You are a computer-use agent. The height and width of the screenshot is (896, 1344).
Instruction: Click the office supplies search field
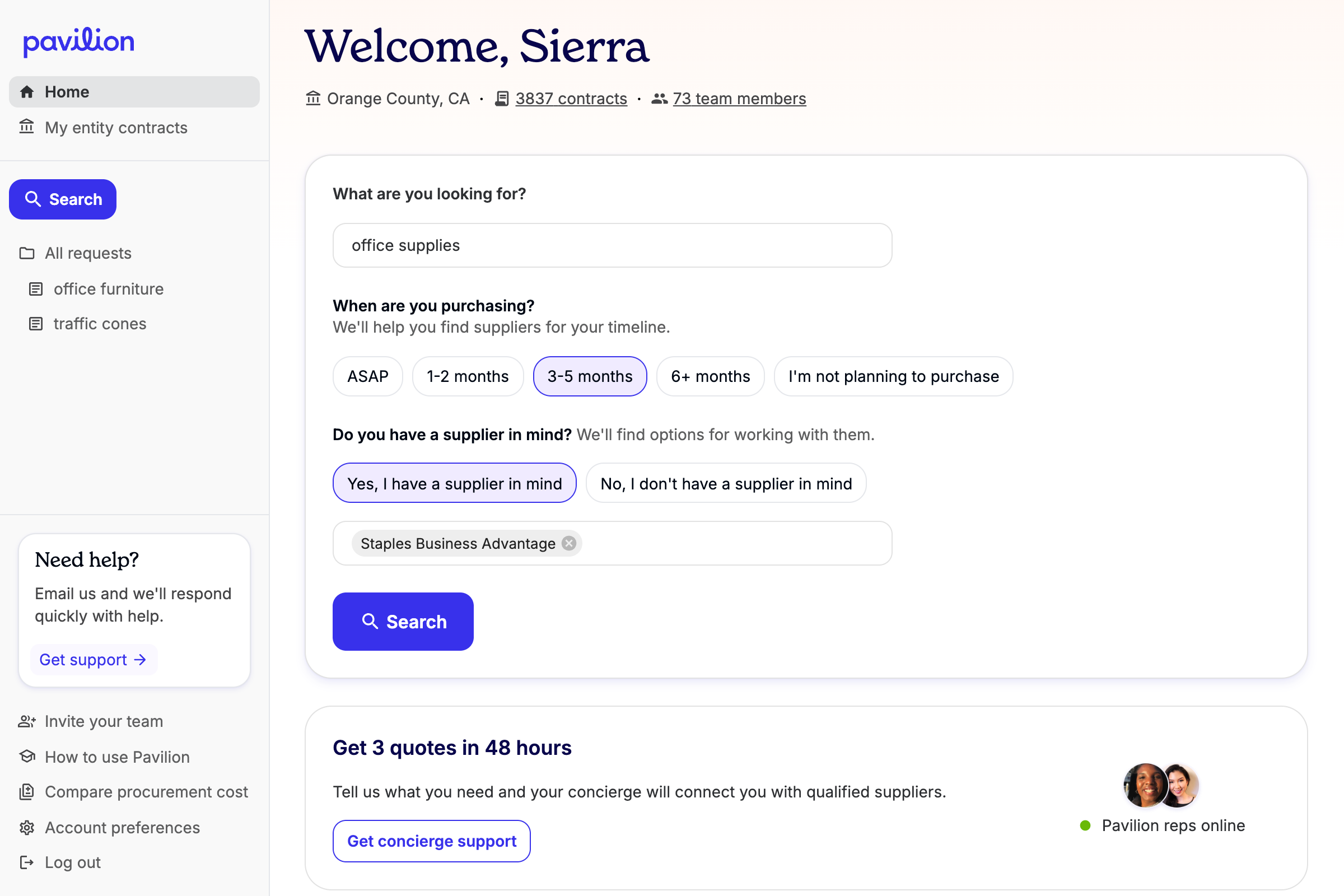[612, 245]
